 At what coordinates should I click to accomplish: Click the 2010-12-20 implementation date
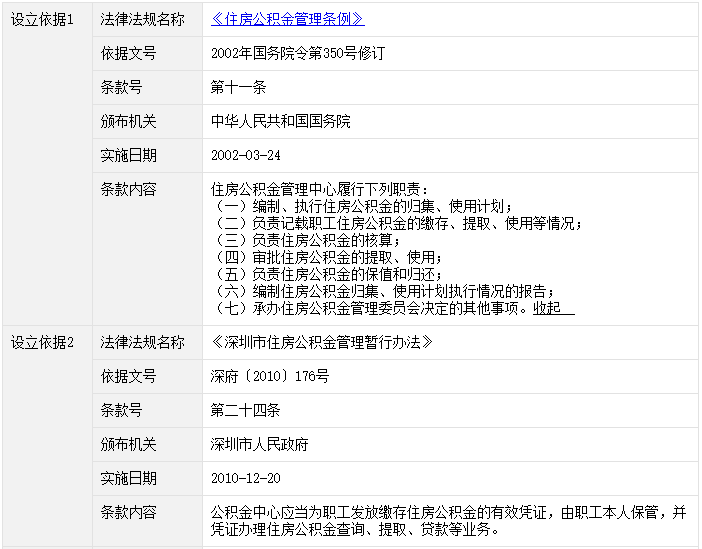[246, 479]
